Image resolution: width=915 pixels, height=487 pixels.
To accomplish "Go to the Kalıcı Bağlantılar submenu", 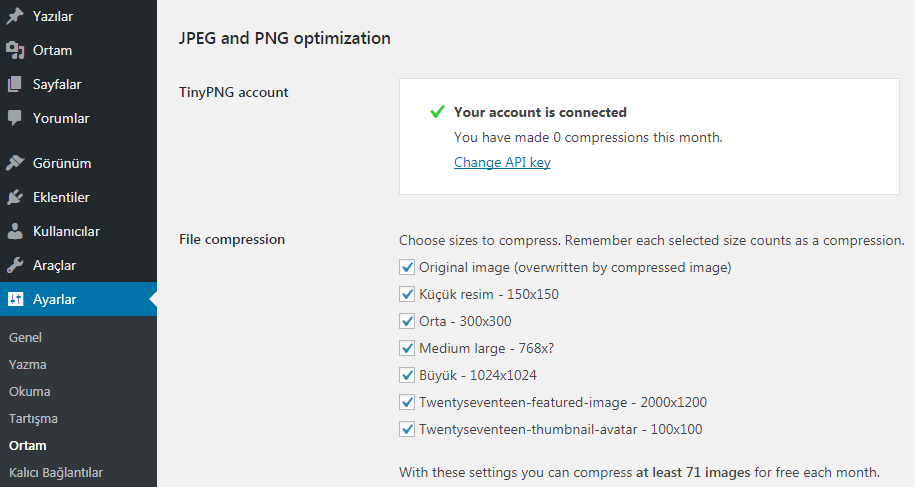I will click(x=56, y=472).
